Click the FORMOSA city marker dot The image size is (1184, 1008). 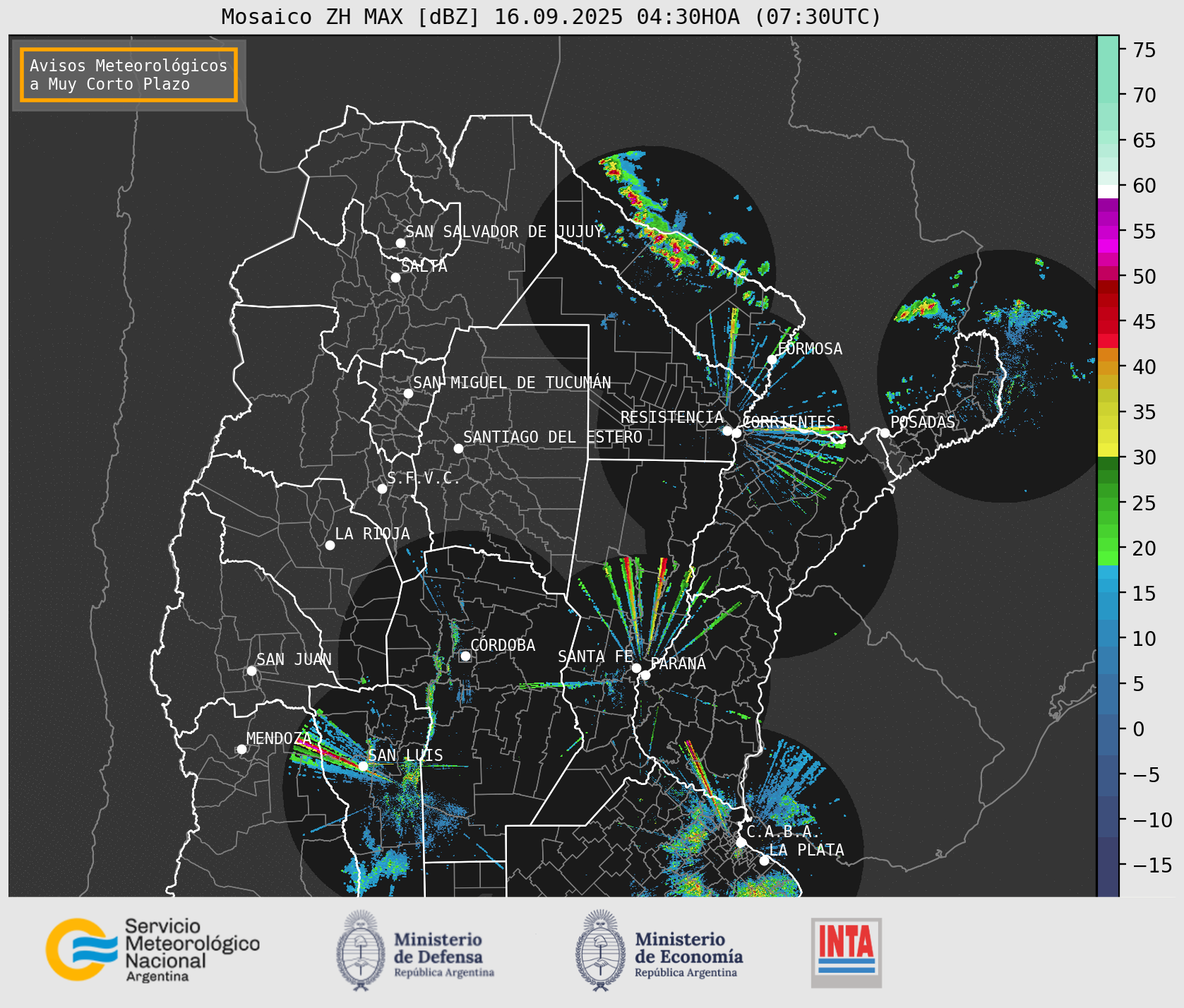click(772, 359)
